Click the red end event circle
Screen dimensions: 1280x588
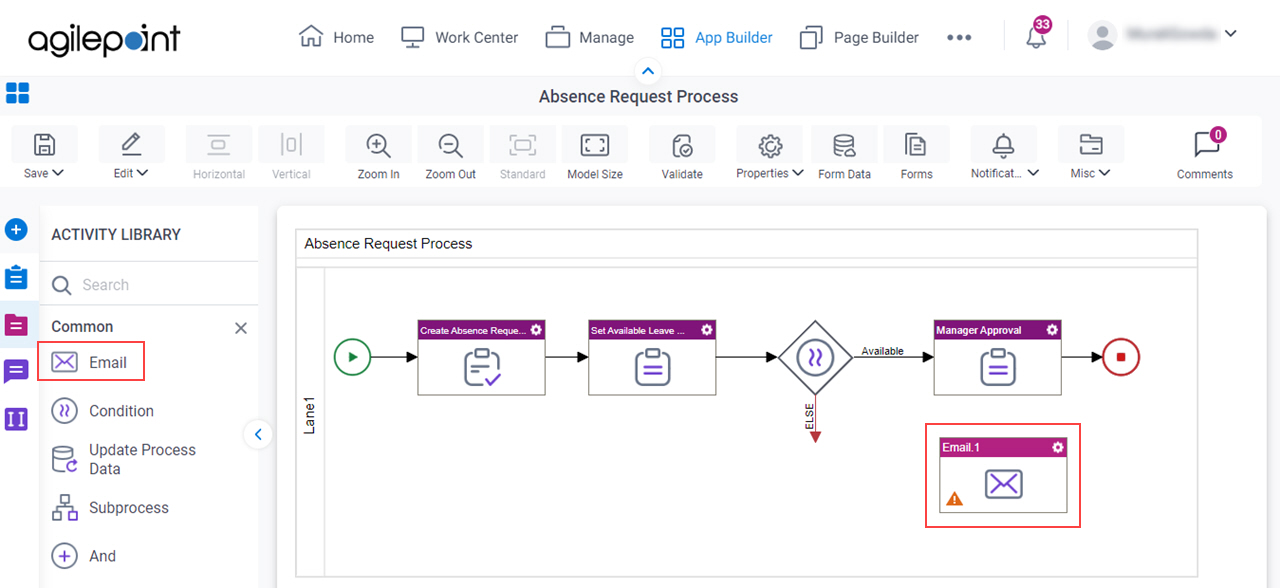(1121, 357)
